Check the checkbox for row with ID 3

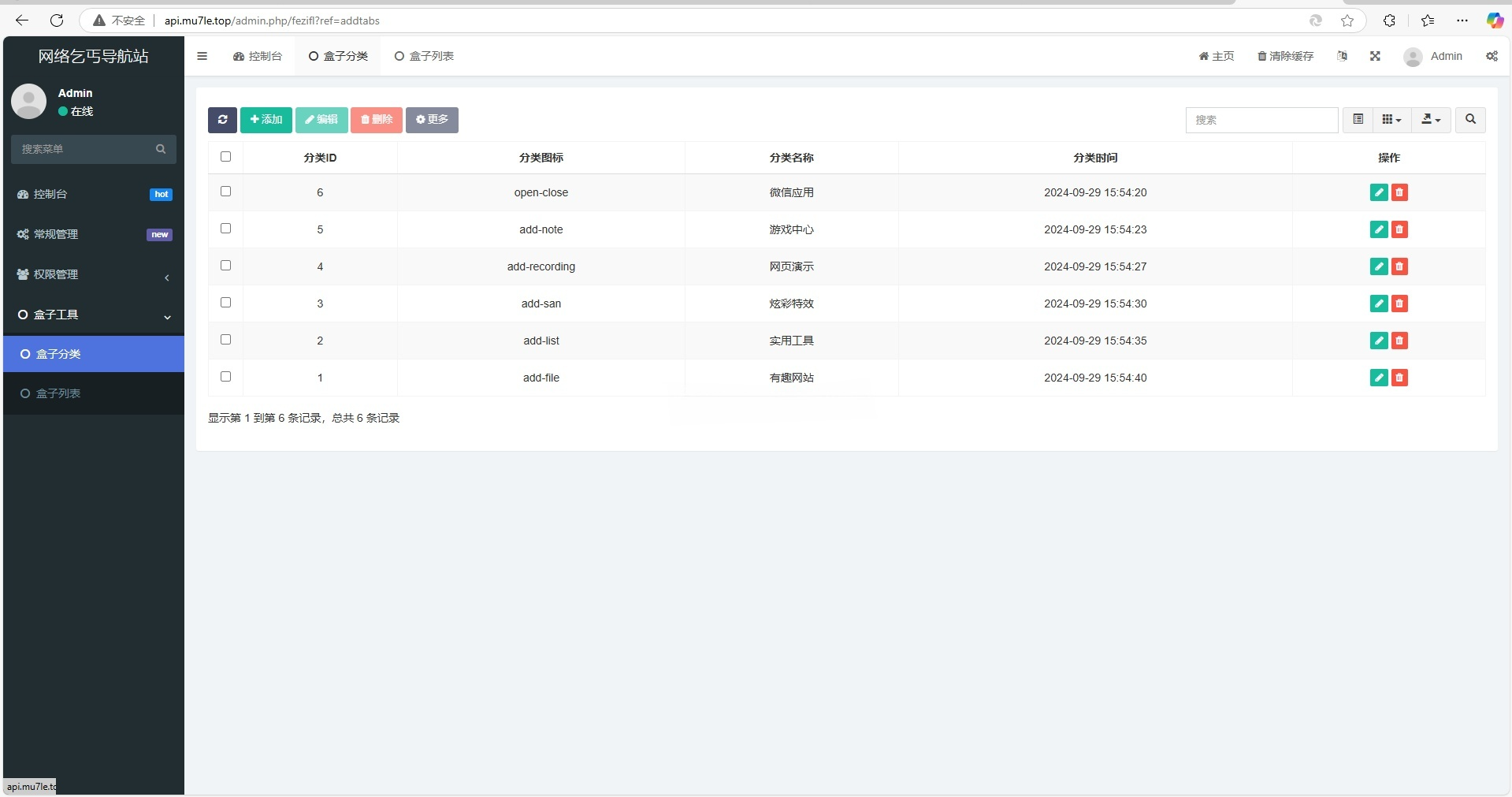[x=225, y=303]
